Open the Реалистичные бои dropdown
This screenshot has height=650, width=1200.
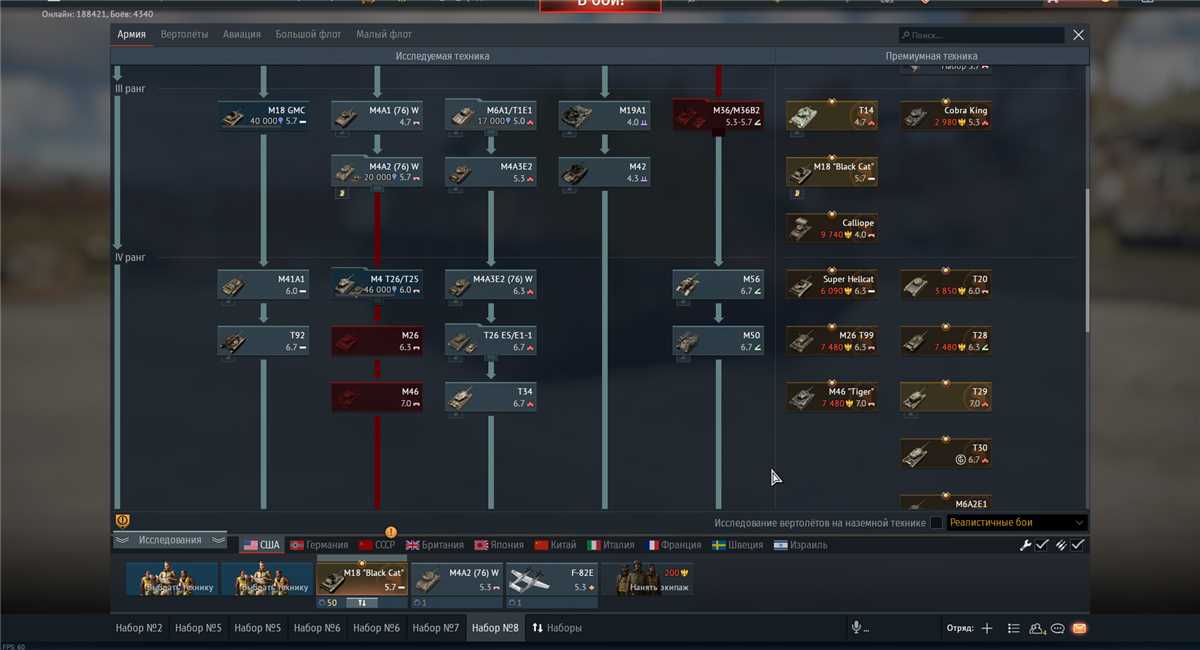(x=1017, y=523)
